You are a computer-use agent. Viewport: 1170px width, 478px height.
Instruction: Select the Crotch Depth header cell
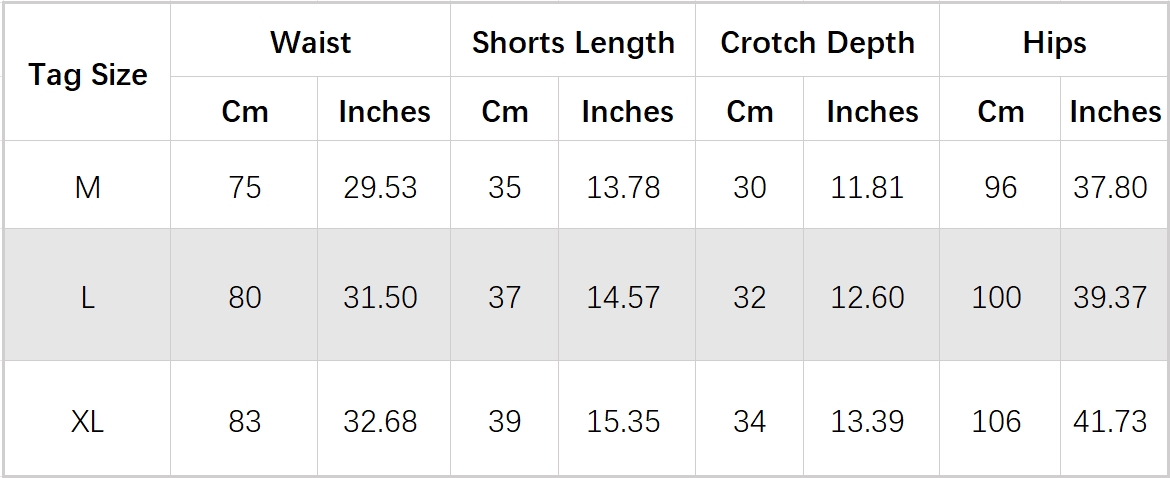817,43
